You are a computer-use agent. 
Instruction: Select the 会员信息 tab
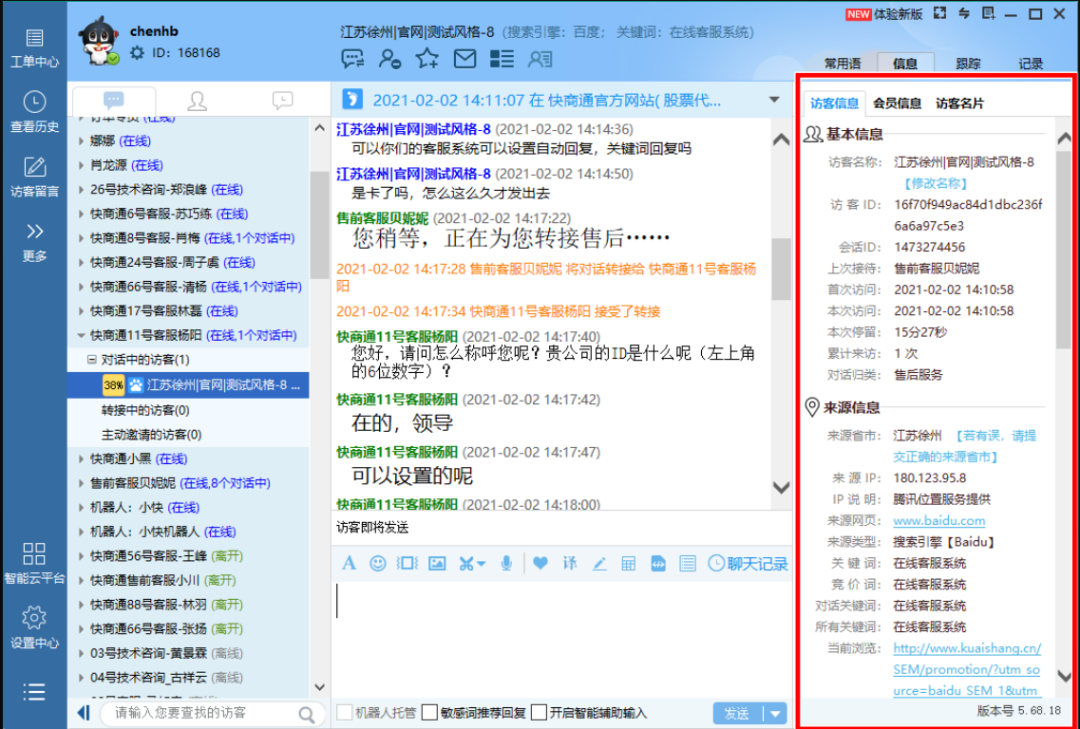click(x=897, y=103)
